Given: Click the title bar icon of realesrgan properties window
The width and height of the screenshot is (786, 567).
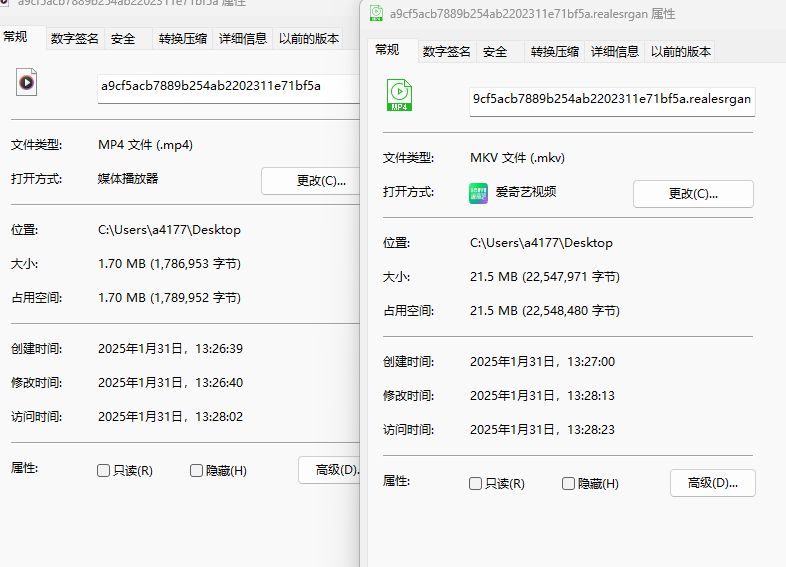Looking at the screenshot, I should click(x=376, y=13).
